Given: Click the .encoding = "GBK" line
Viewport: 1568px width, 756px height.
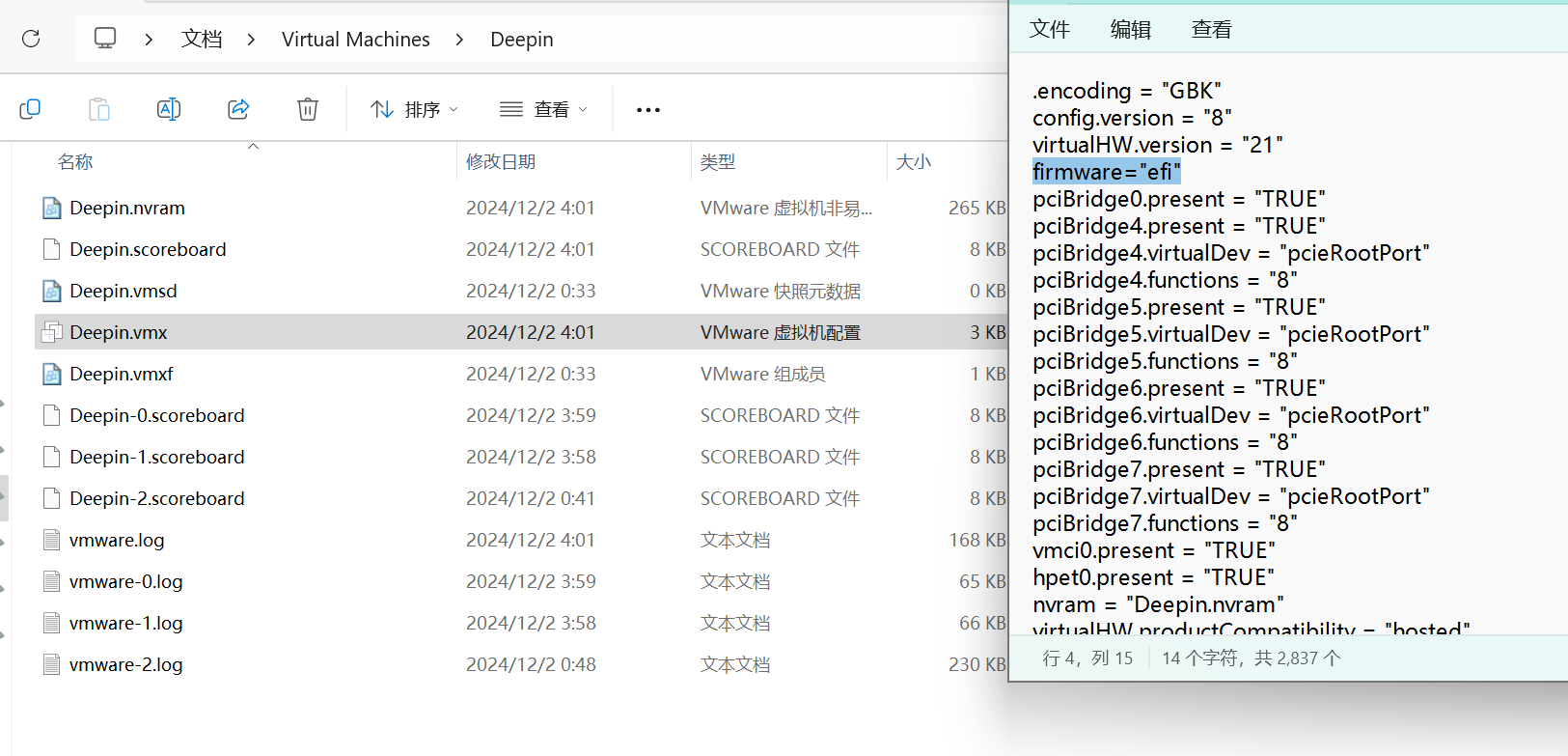Looking at the screenshot, I should 1127,91.
